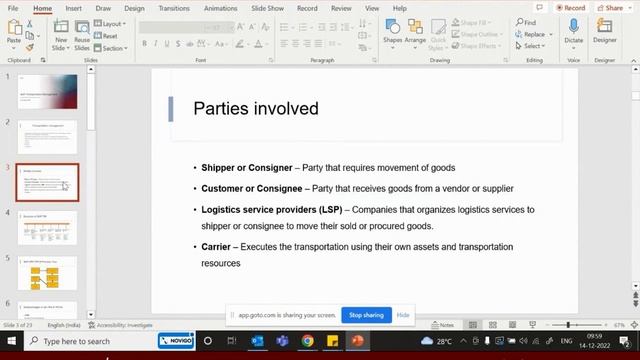Select slide 5 thumbnail
The height and width of the screenshot is (360, 640).
47,273
